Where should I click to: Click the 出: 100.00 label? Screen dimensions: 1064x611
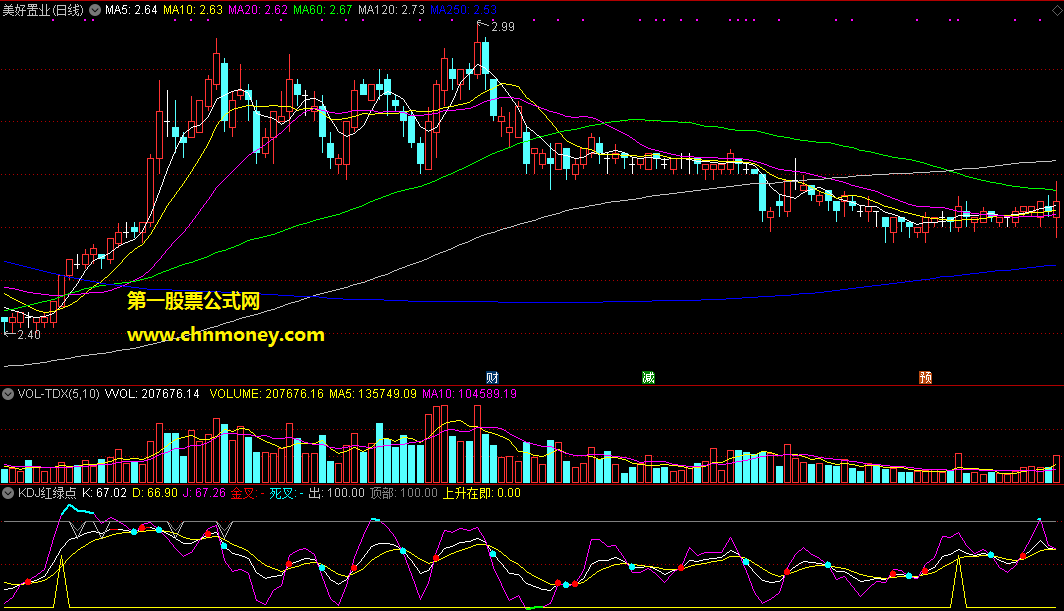[x=337, y=493]
